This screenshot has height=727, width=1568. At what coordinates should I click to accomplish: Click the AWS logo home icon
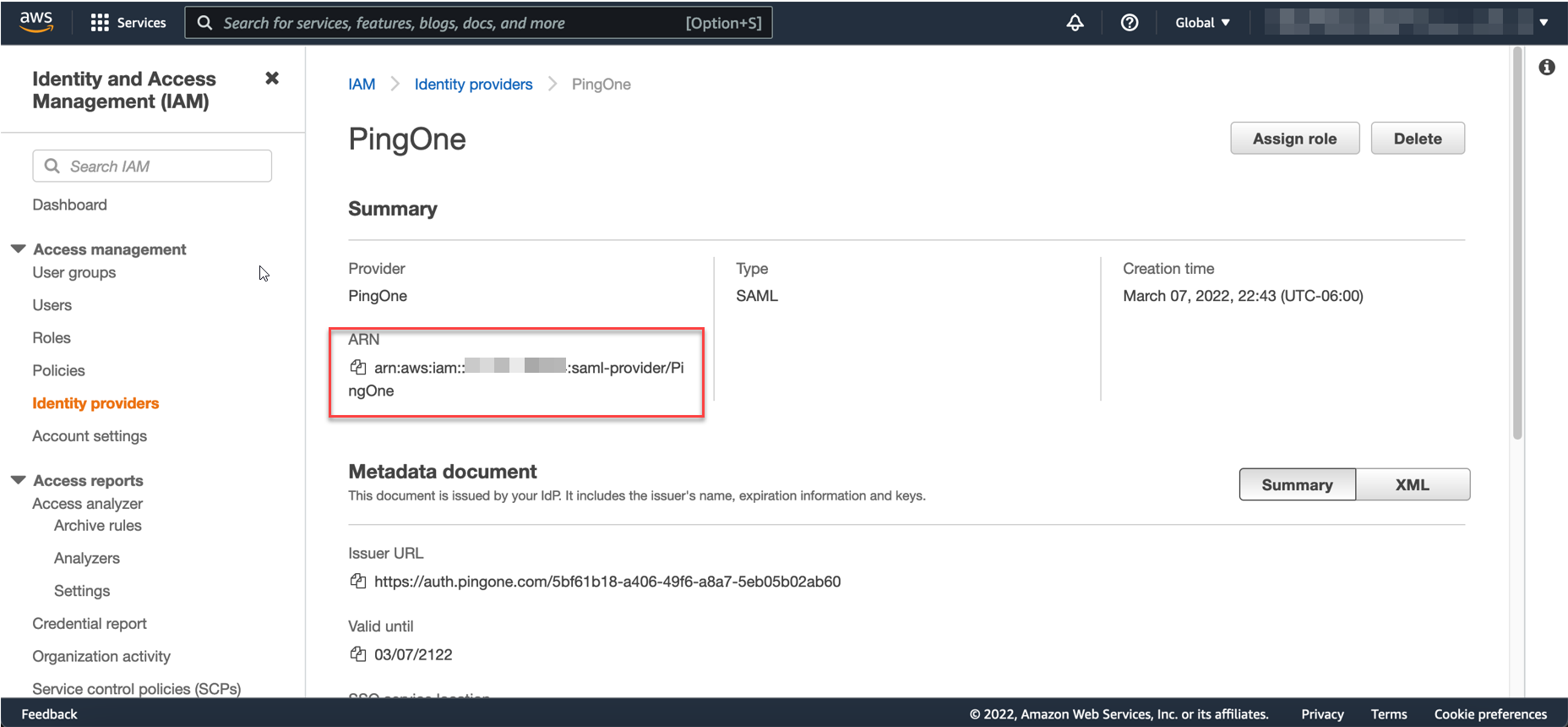pyautogui.click(x=36, y=22)
